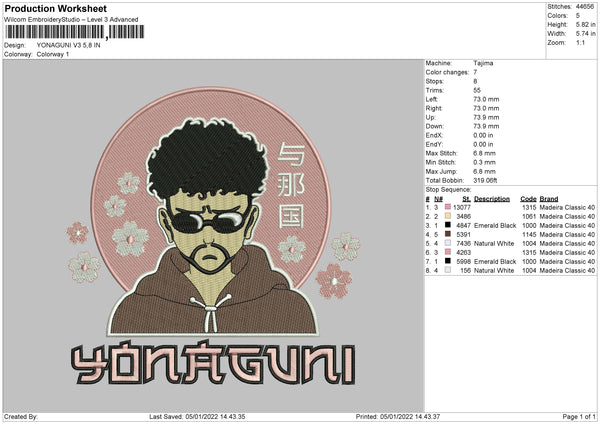Viewport: 600px width, 424px height.
Task: Click the 'EndX:' label
Action: pyautogui.click(x=434, y=135)
